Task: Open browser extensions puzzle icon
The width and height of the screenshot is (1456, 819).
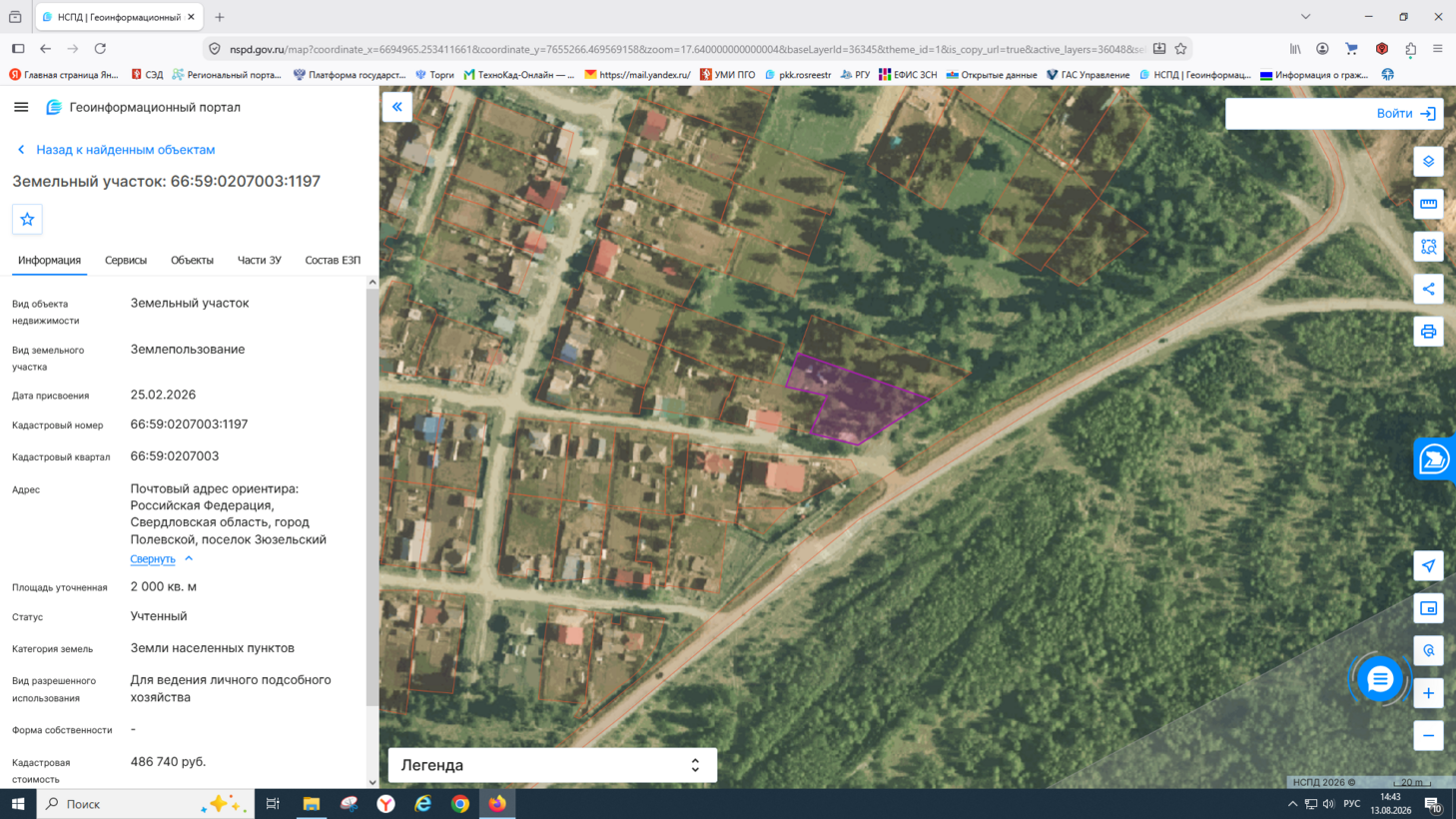Action: click(x=1410, y=48)
